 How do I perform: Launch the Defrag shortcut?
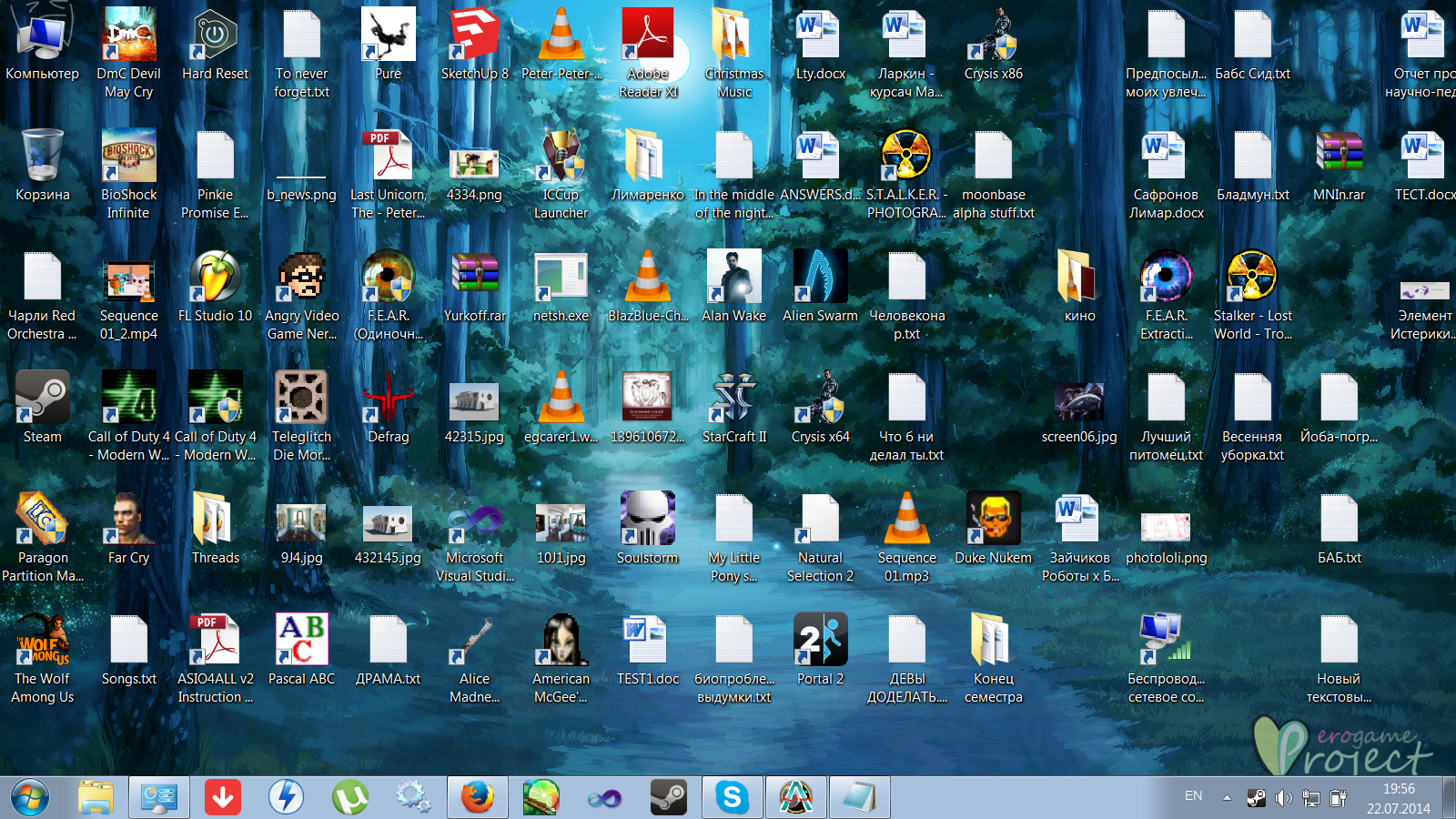(x=388, y=407)
